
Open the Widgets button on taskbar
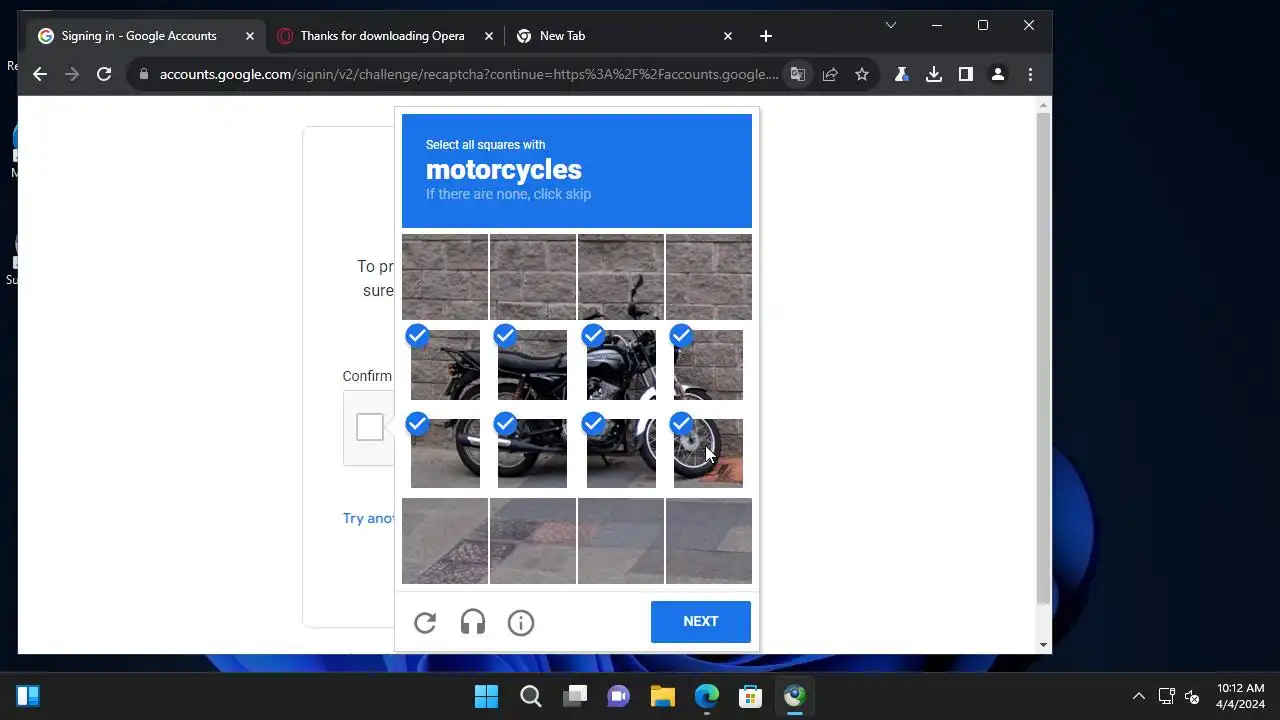pyautogui.click(x=28, y=696)
